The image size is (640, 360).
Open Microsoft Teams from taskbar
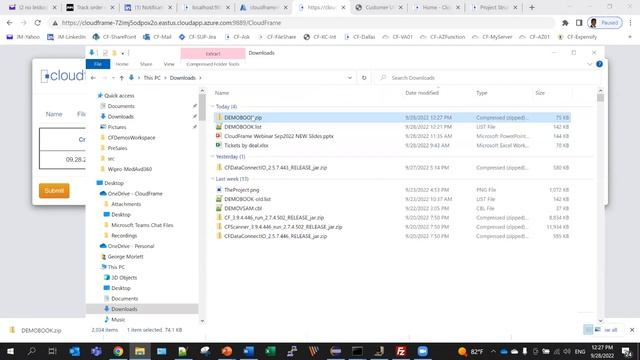[96, 351]
